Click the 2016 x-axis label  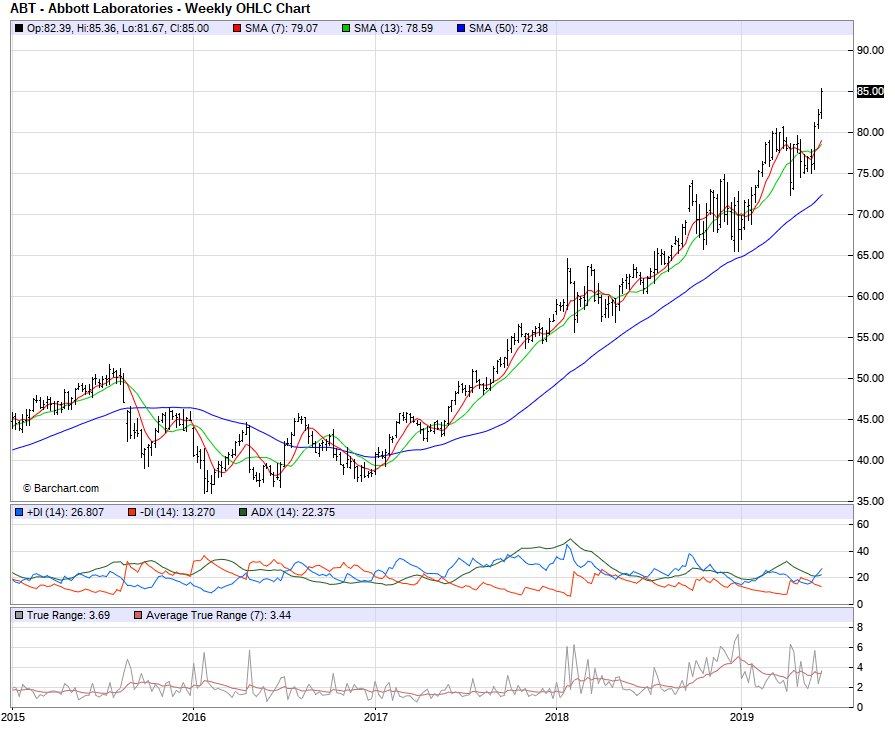click(193, 717)
